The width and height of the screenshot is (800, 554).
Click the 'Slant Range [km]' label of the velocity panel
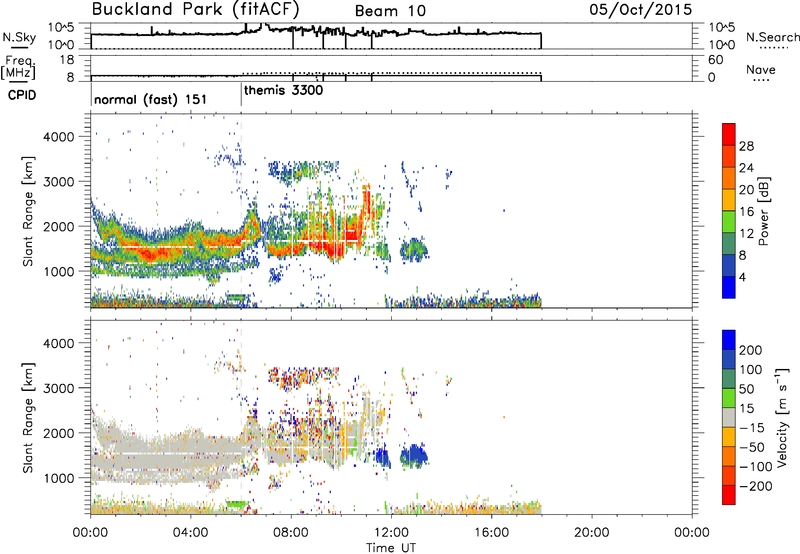click(28, 417)
